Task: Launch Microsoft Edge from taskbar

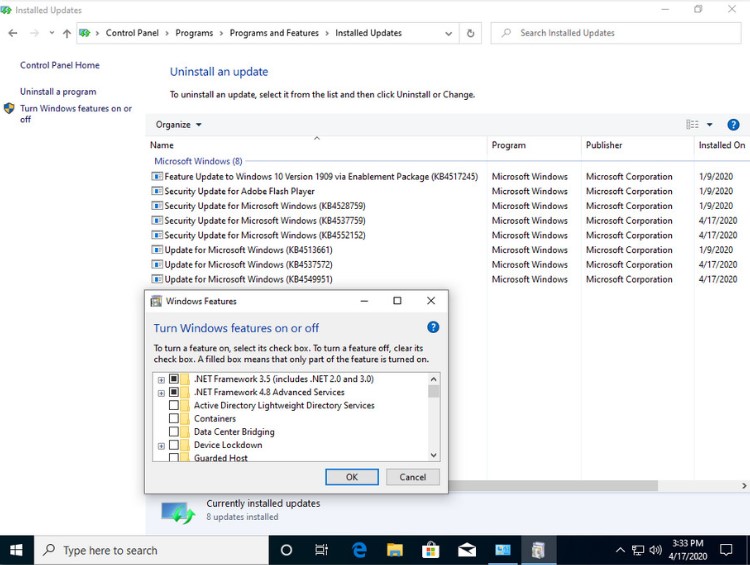Action: coord(359,550)
